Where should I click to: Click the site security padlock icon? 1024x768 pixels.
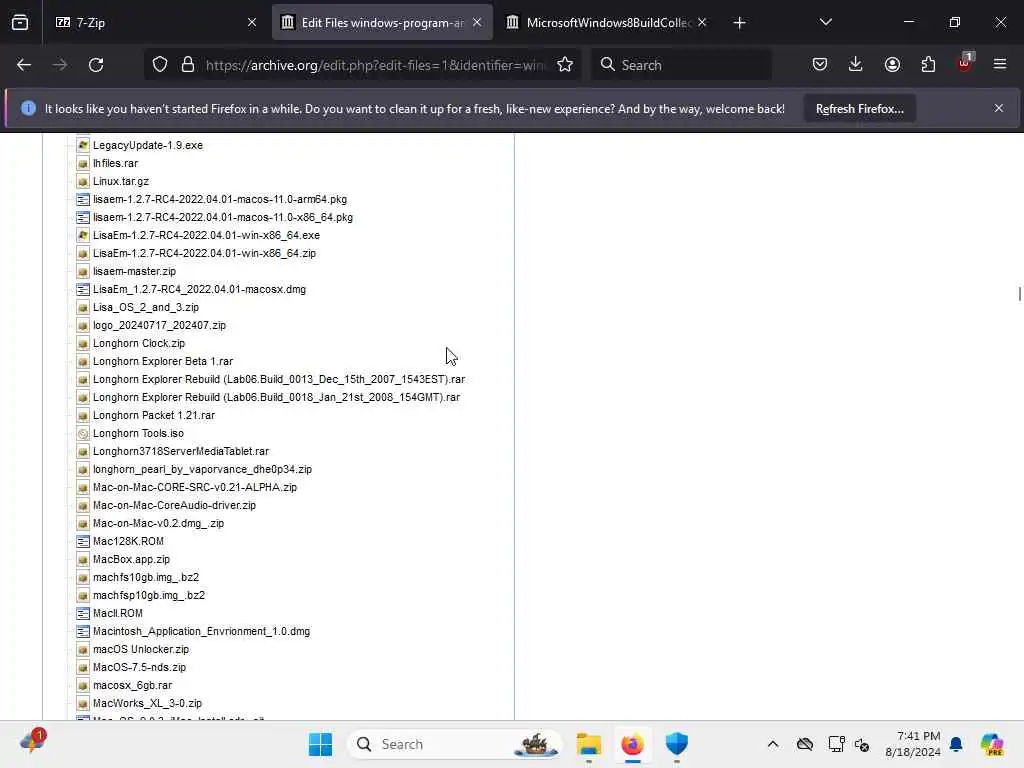coord(188,65)
